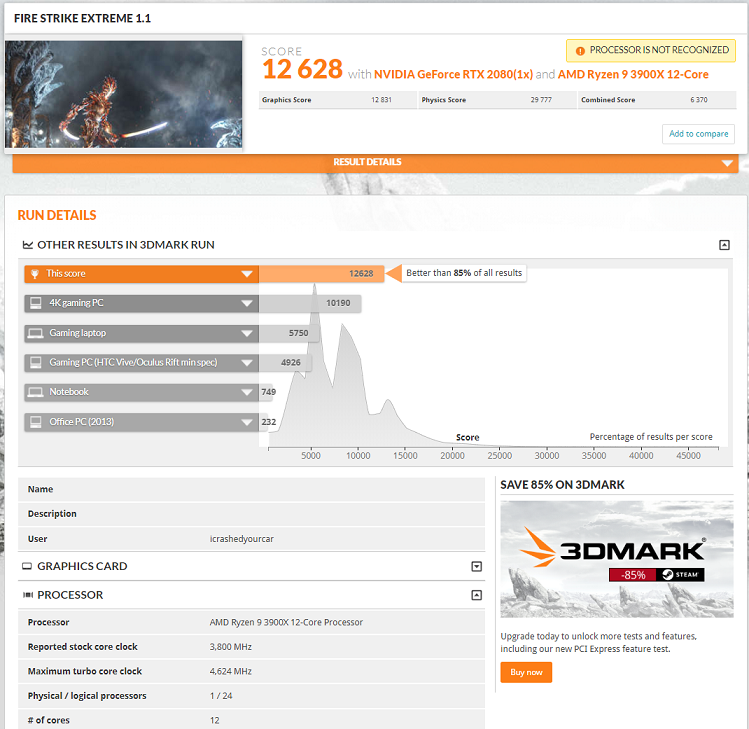Viewport: 749px width, 729px height.
Task: Click the 3,800 MHz stock core clock value
Action: (231, 647)
